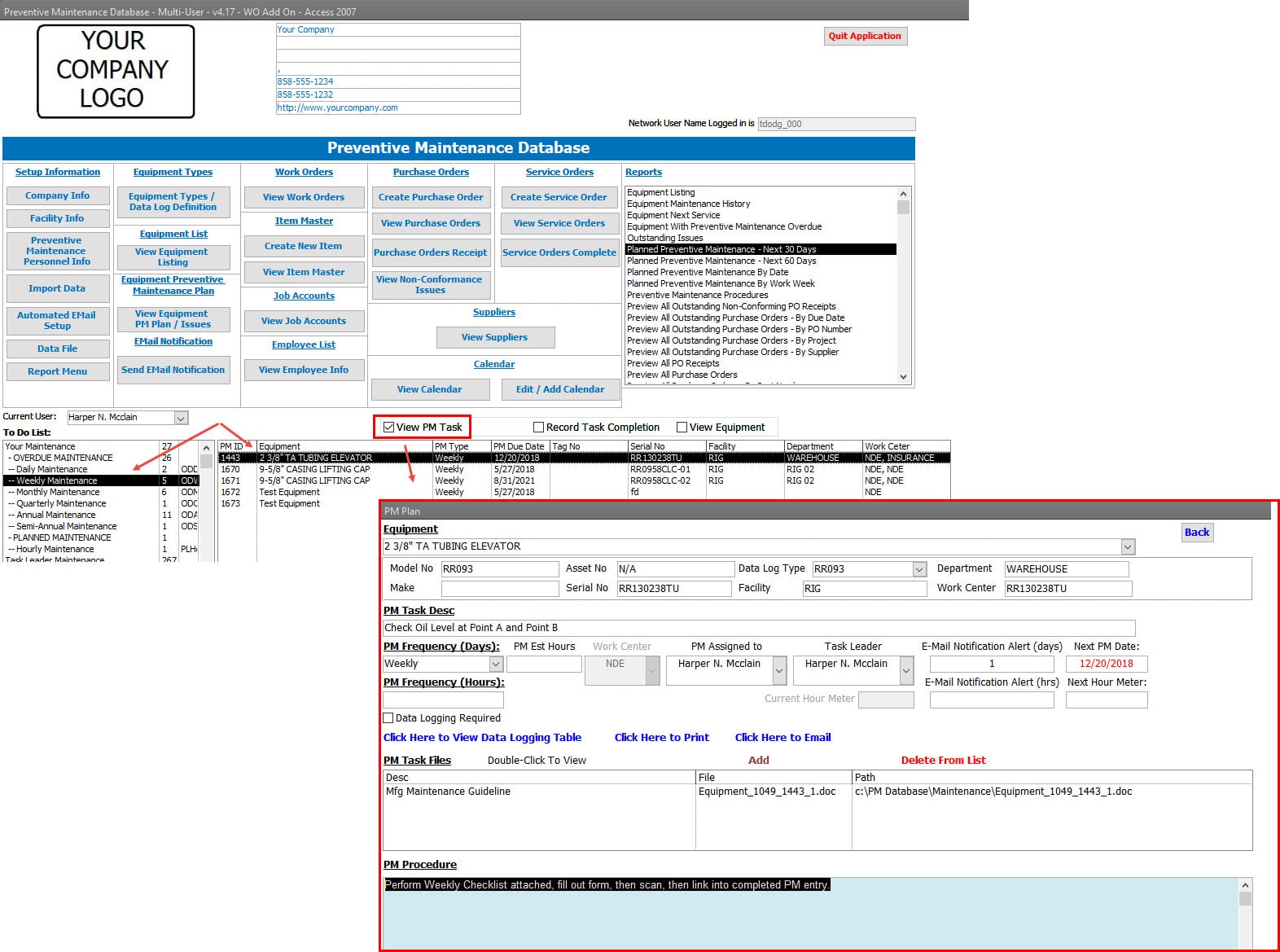
Task: Click the Data File button
Action: click(57, 349)
